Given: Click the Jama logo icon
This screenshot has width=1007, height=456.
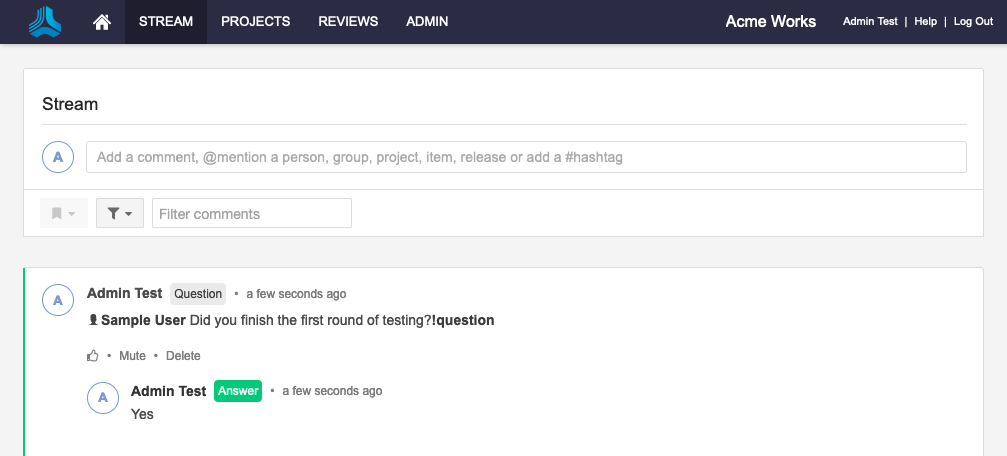Looking at the screenshot, I should (x=44, y=21).
